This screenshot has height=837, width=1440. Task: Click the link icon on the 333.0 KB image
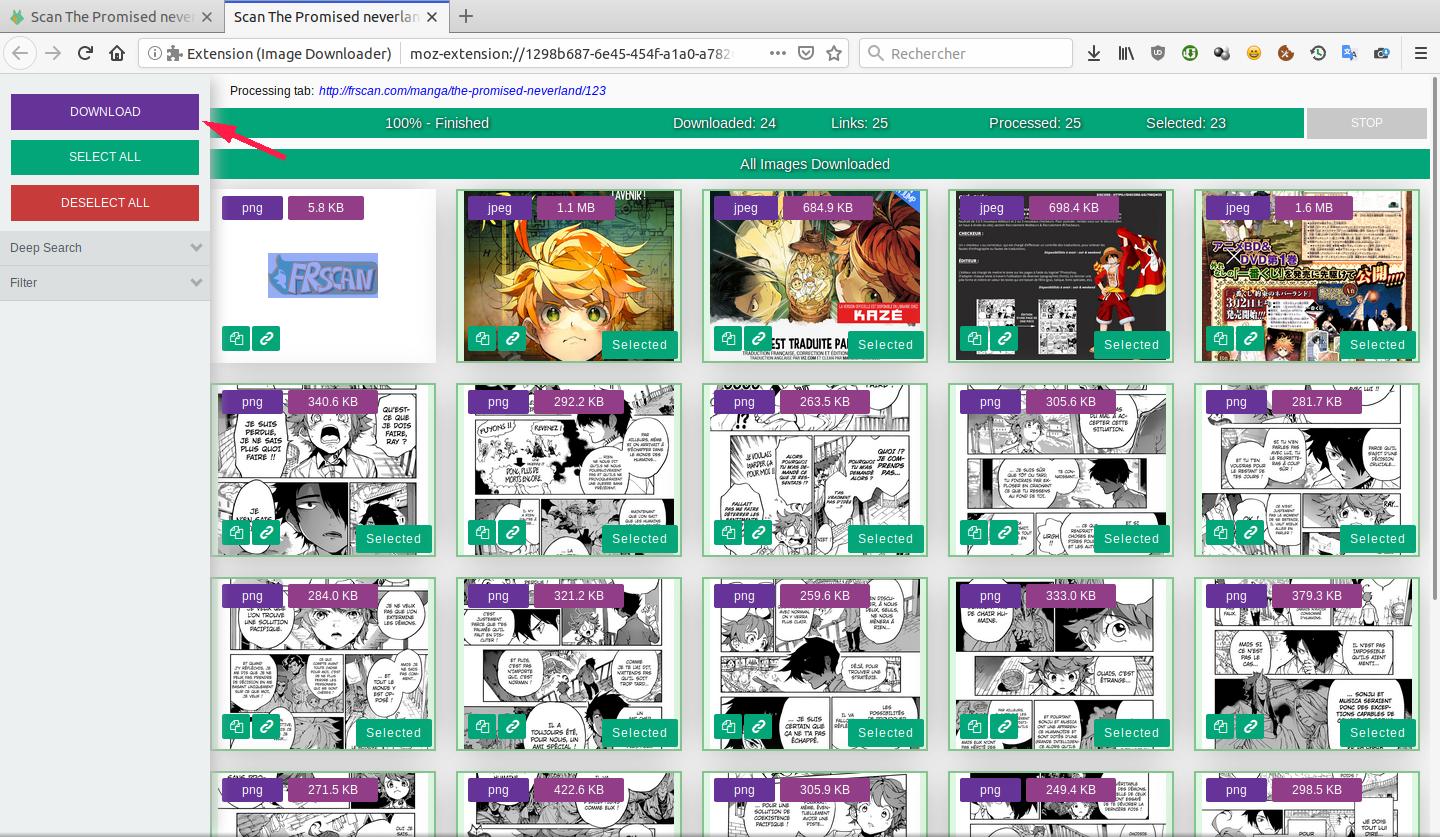pos(1004,727)
